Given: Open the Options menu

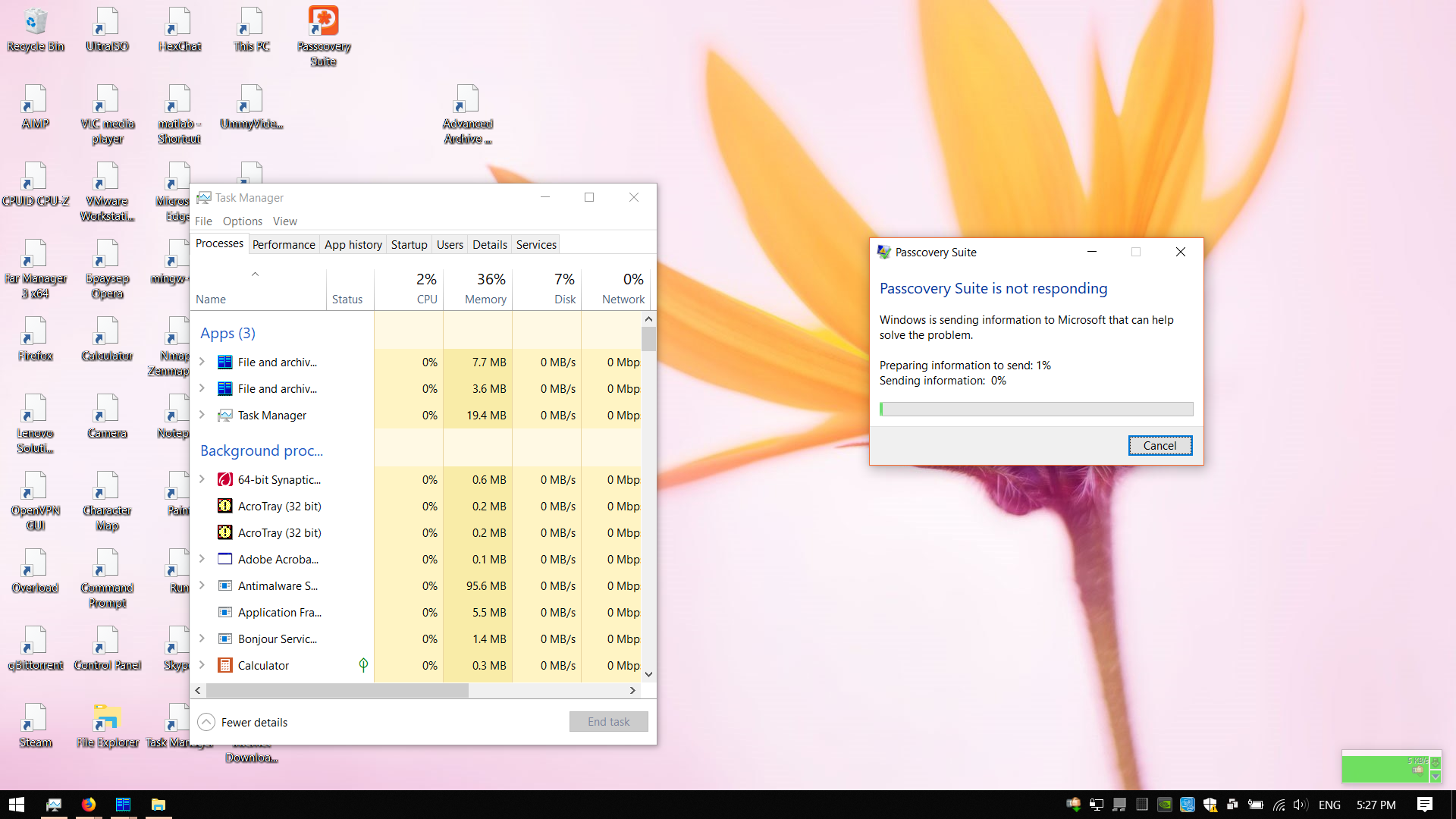Looking at the screenshot, I should [242, 221].
